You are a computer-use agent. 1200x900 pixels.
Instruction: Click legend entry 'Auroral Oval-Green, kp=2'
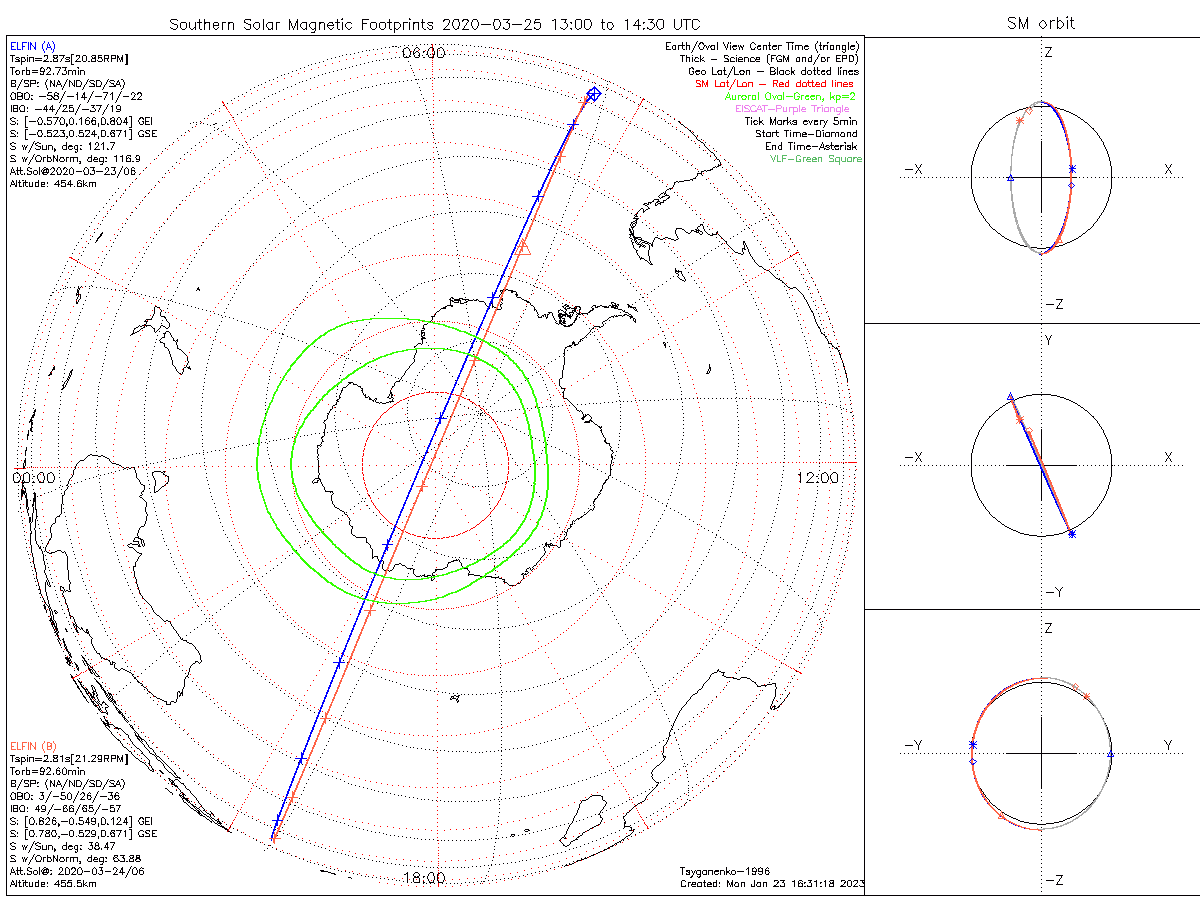click(x=791, y=96)
